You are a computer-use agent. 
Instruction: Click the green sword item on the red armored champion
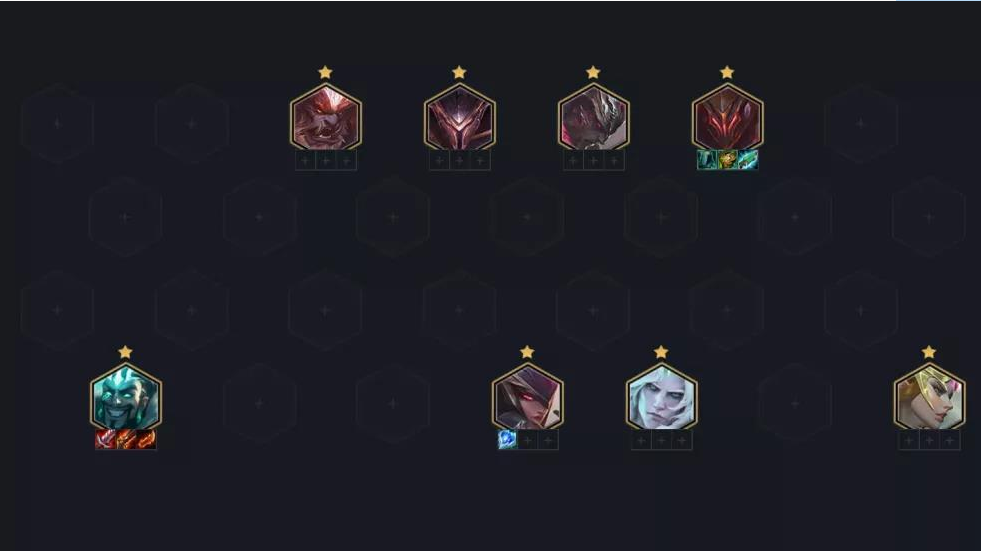[748, 160]
